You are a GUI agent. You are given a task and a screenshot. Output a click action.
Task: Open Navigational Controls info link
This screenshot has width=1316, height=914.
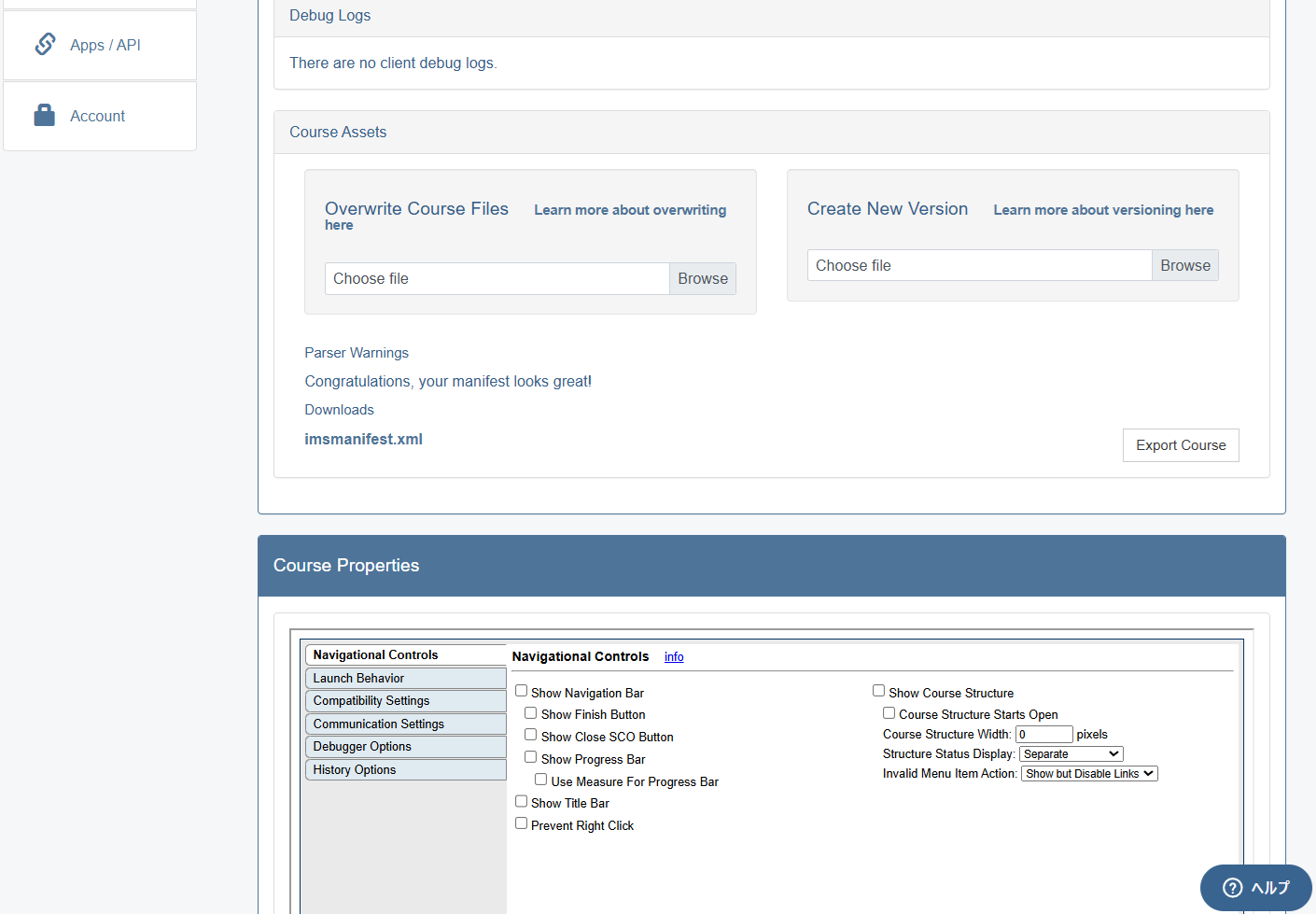click(674, 657)
